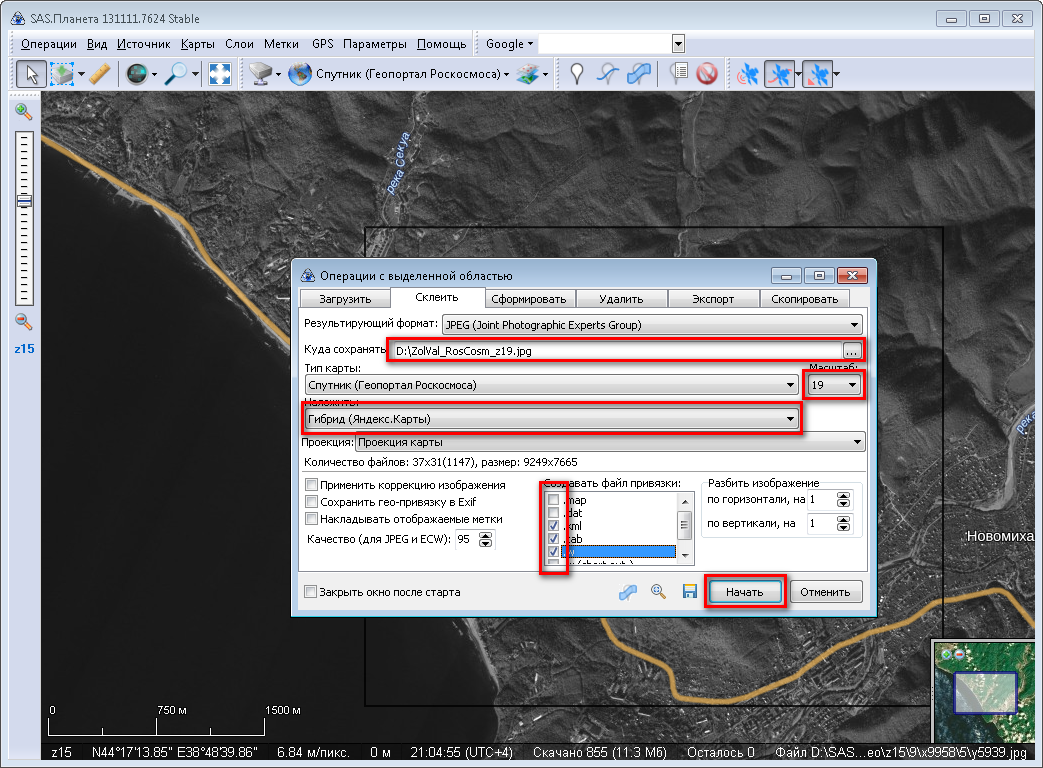Switch to the 'Удалить' tab
The height and width of the screenshot is (768, 1043).
click(621, 299)
